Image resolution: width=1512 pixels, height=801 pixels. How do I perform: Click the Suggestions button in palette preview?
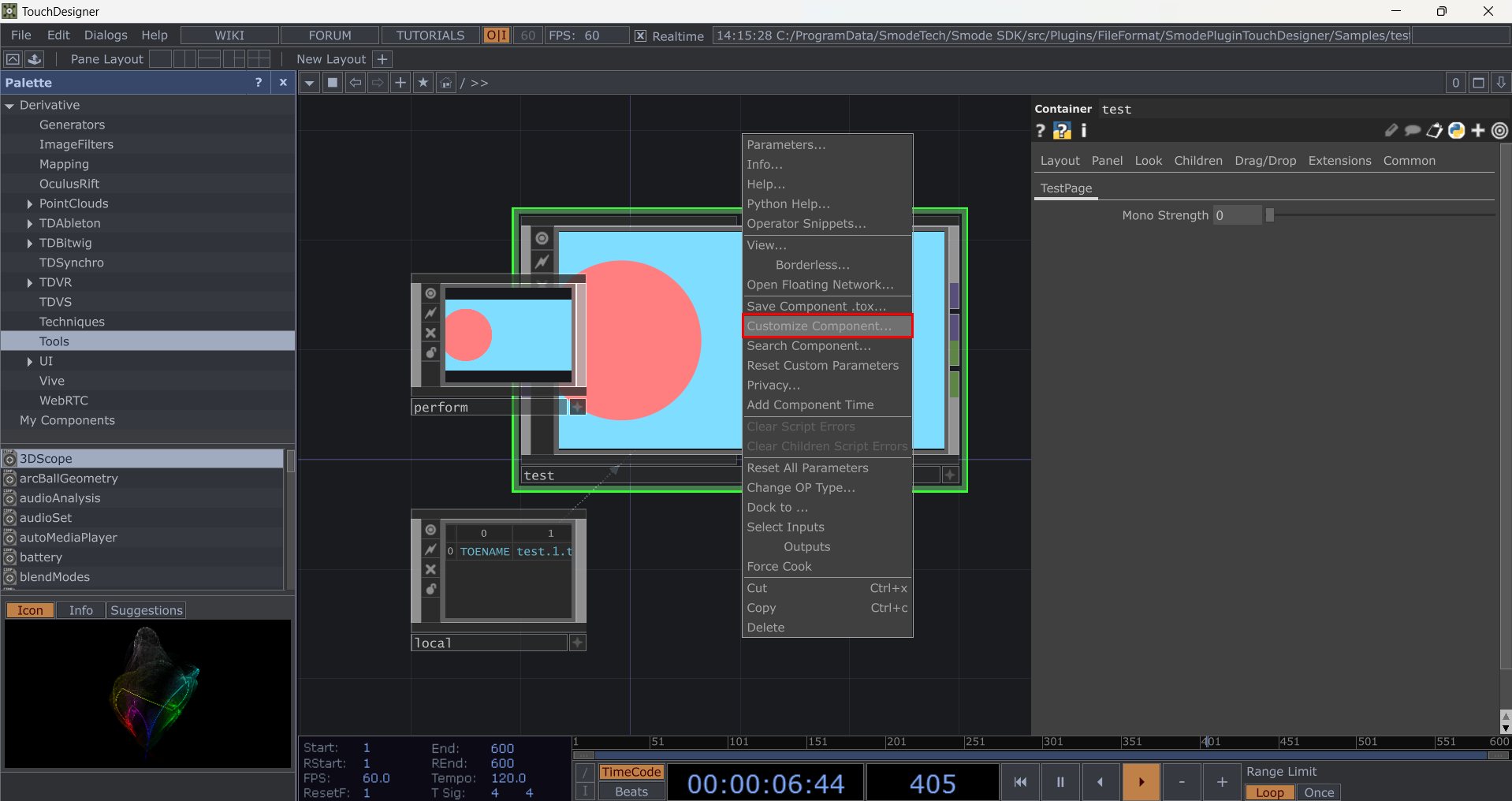pos(147,610)
